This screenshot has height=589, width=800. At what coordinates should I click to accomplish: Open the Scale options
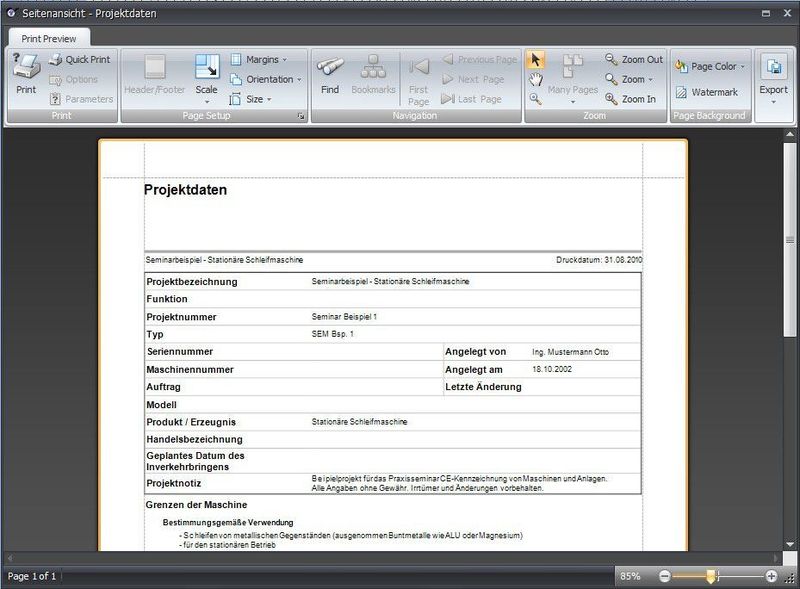(207, 79)
